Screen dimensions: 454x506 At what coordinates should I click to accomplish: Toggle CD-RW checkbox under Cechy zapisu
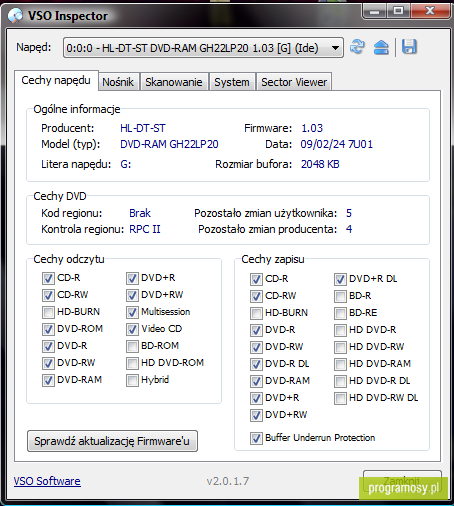(x=256, y=296)
